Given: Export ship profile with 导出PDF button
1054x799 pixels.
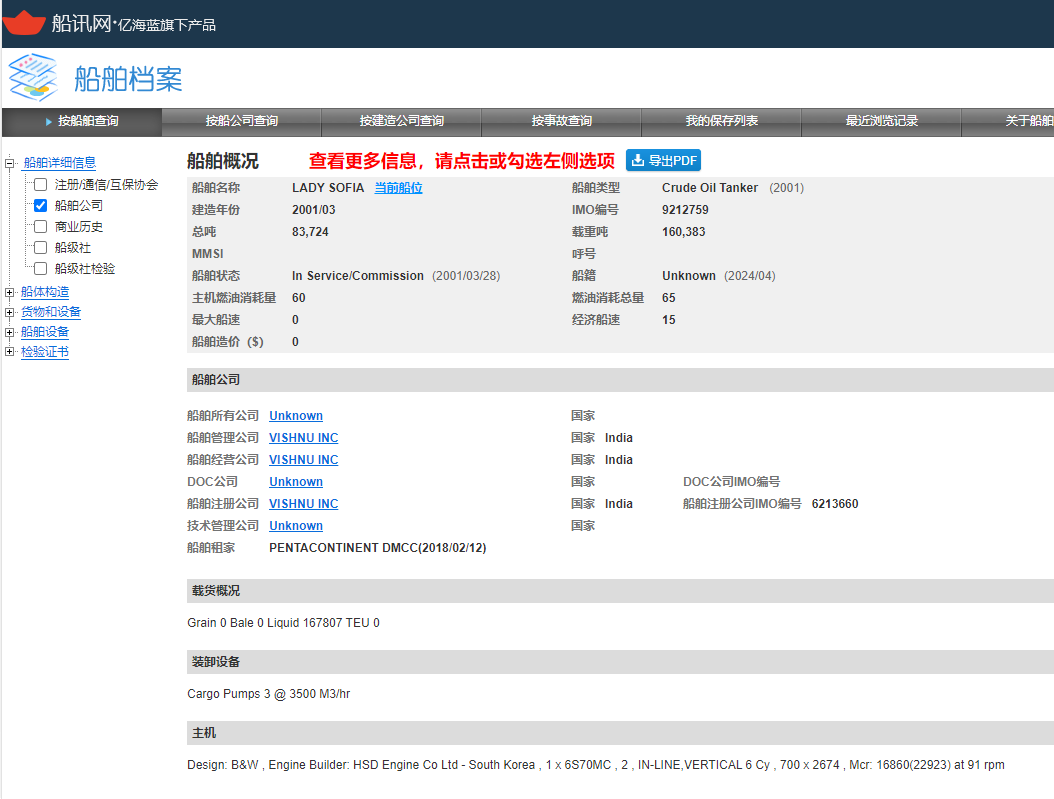Looking at the screenshot, I should pyautogui.click(x=663, y=160).
